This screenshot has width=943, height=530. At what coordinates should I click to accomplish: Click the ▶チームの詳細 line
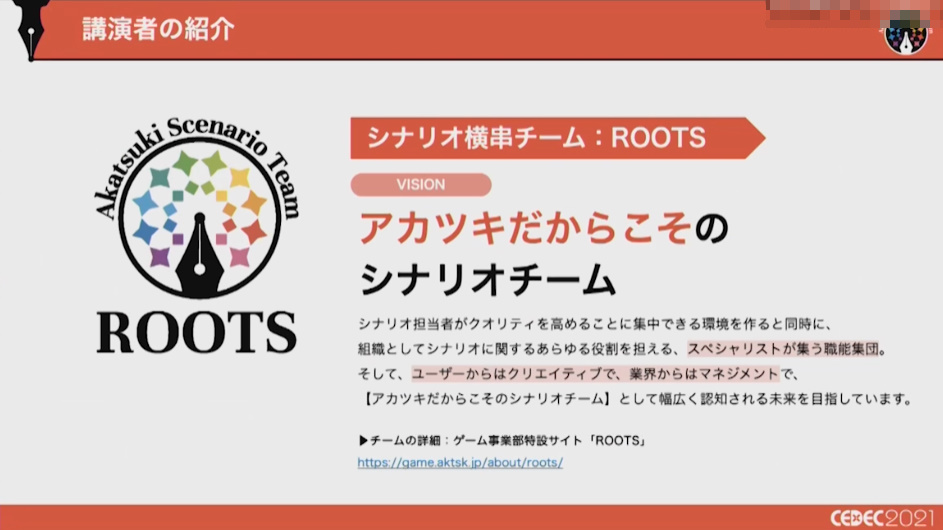(x=503, y=440)
